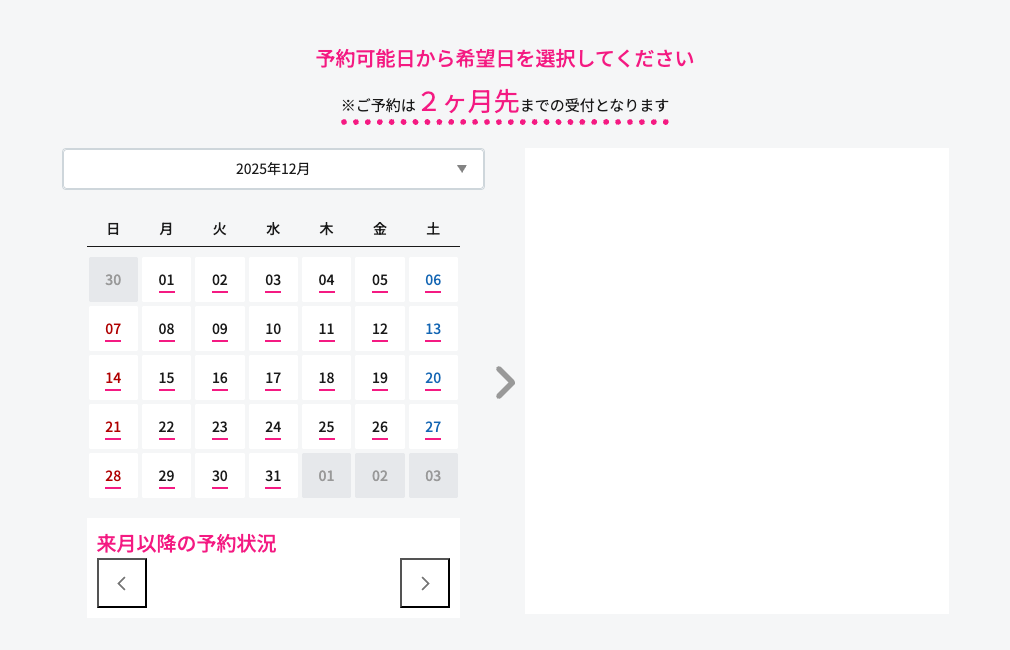This screenshot has width=1010, height=650.
Task: Open the 2025年12月 month dropdown
Action: (273, 169)
